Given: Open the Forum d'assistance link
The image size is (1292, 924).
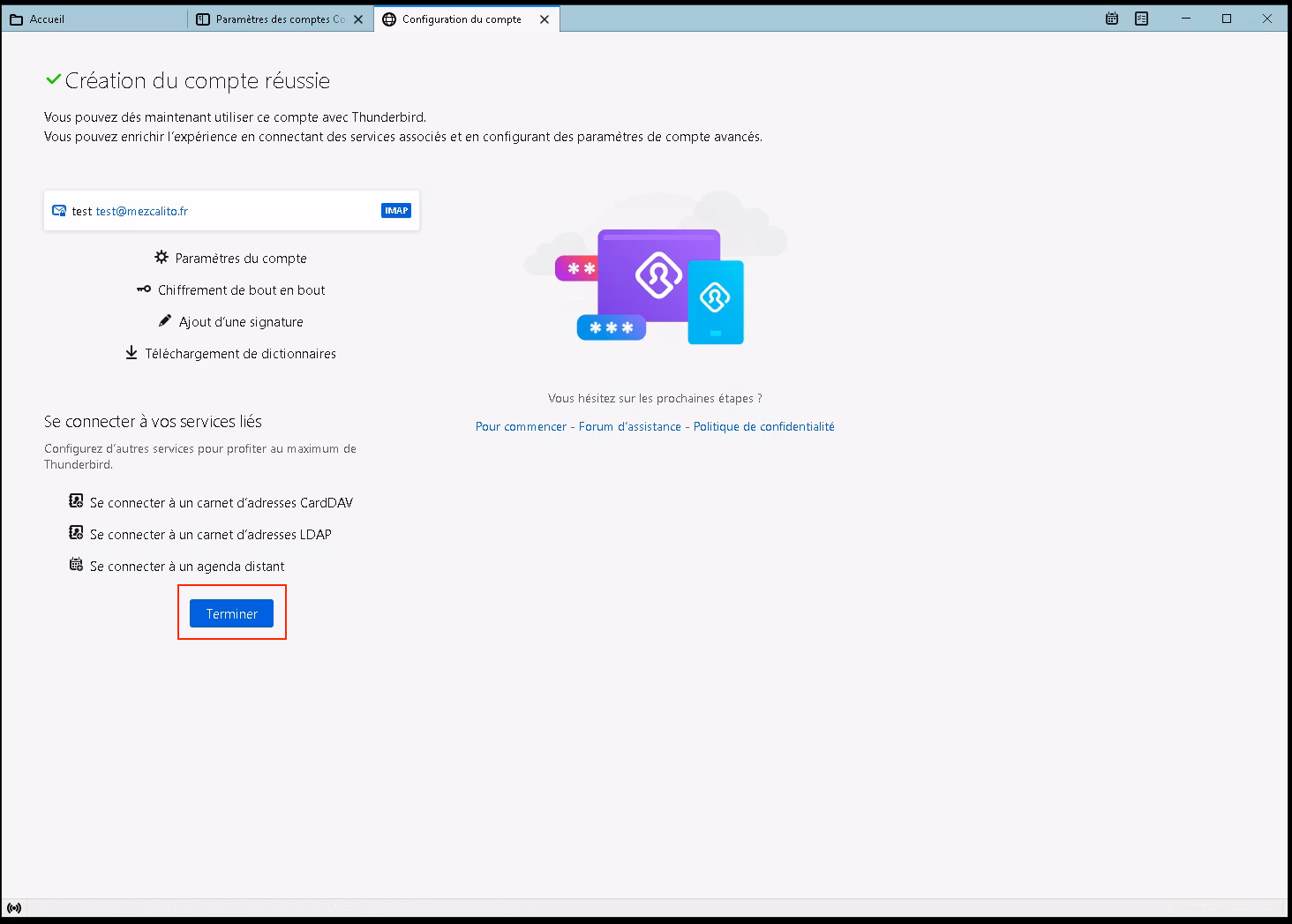Looking at the screenshot, I should point(629,426).
